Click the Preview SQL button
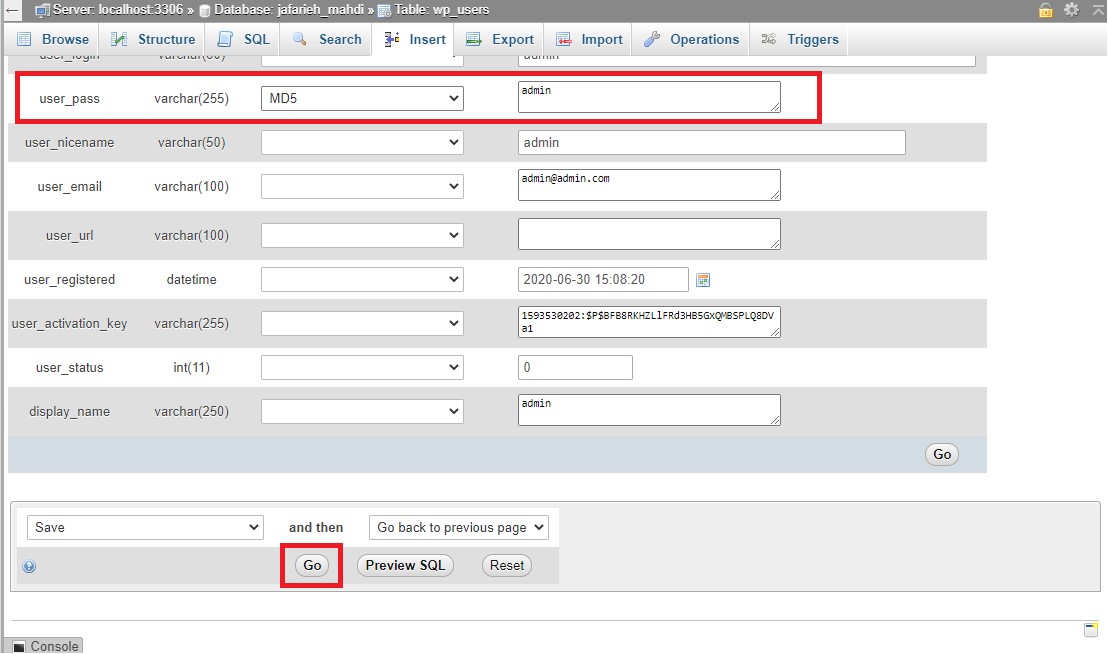Image resolution: width=1108 pixels, height=654 pixels. 405,566
